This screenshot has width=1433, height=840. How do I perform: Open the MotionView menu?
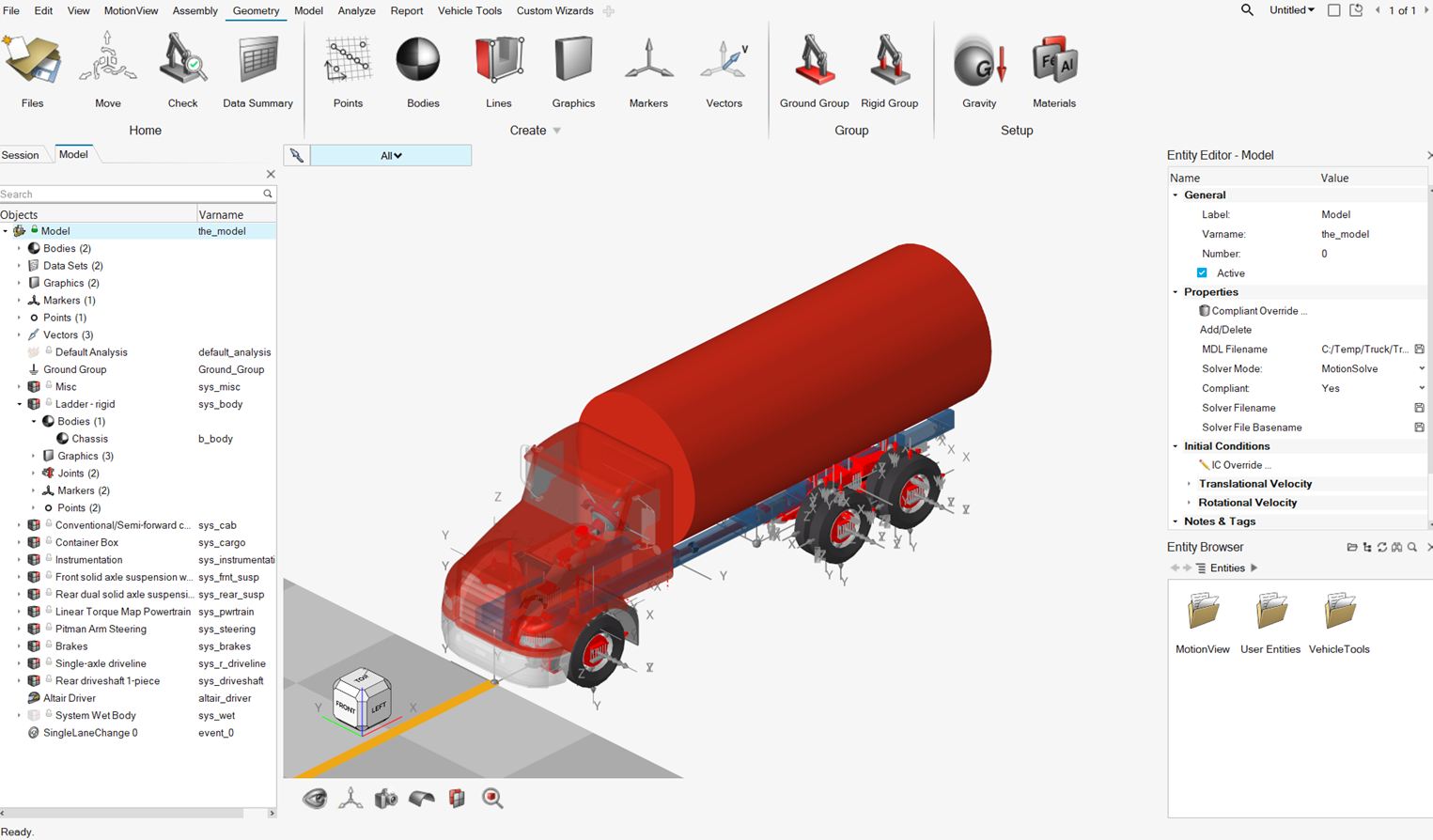click(x=131, y=10)
